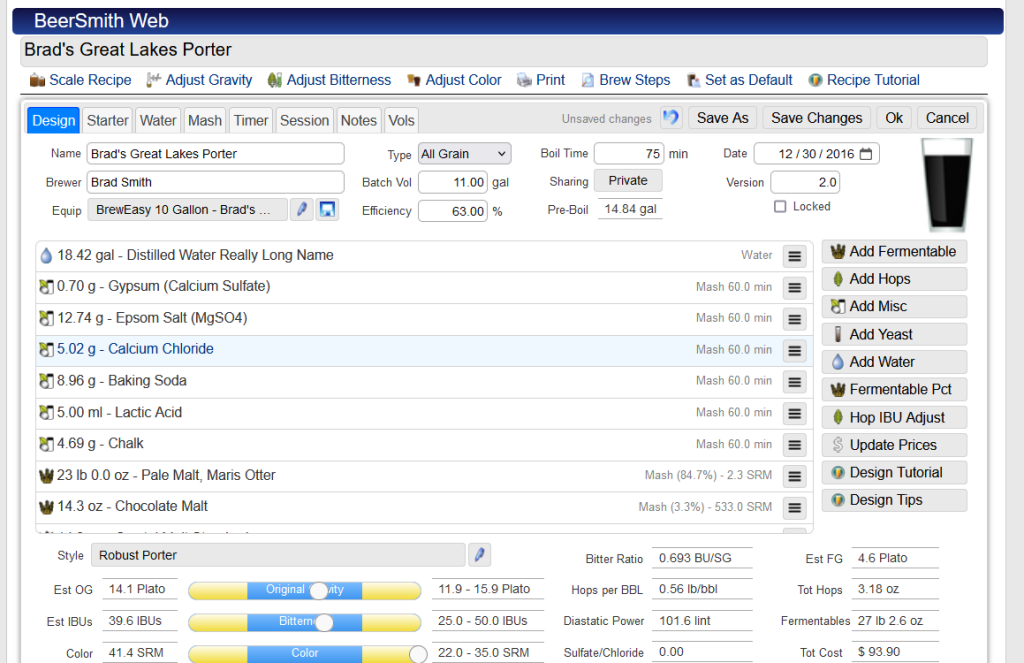Image resolution: width=1024 pixels, height=663 pixels.
Task: Click the water drop icon beside Distilled Water
Action: (46, 255)
